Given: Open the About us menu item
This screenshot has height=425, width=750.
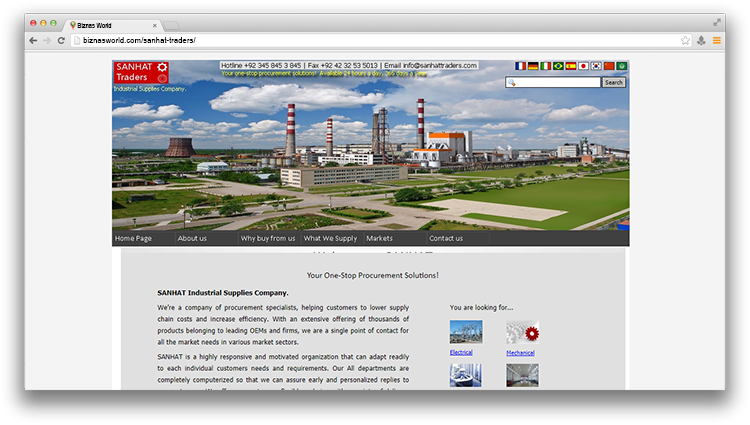Looking at the screenshot, I should pos(192,238).
